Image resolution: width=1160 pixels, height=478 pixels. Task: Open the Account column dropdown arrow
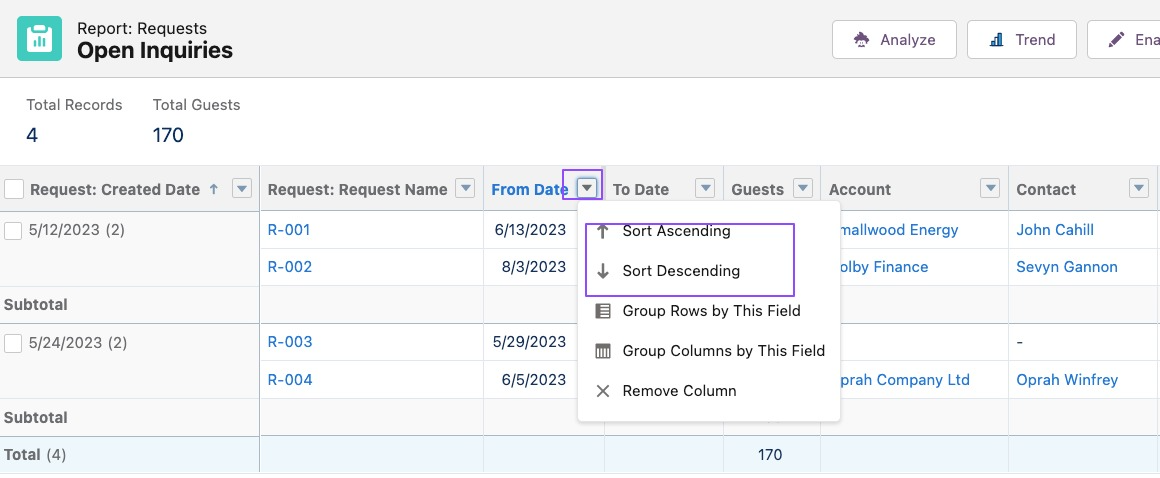990,189
